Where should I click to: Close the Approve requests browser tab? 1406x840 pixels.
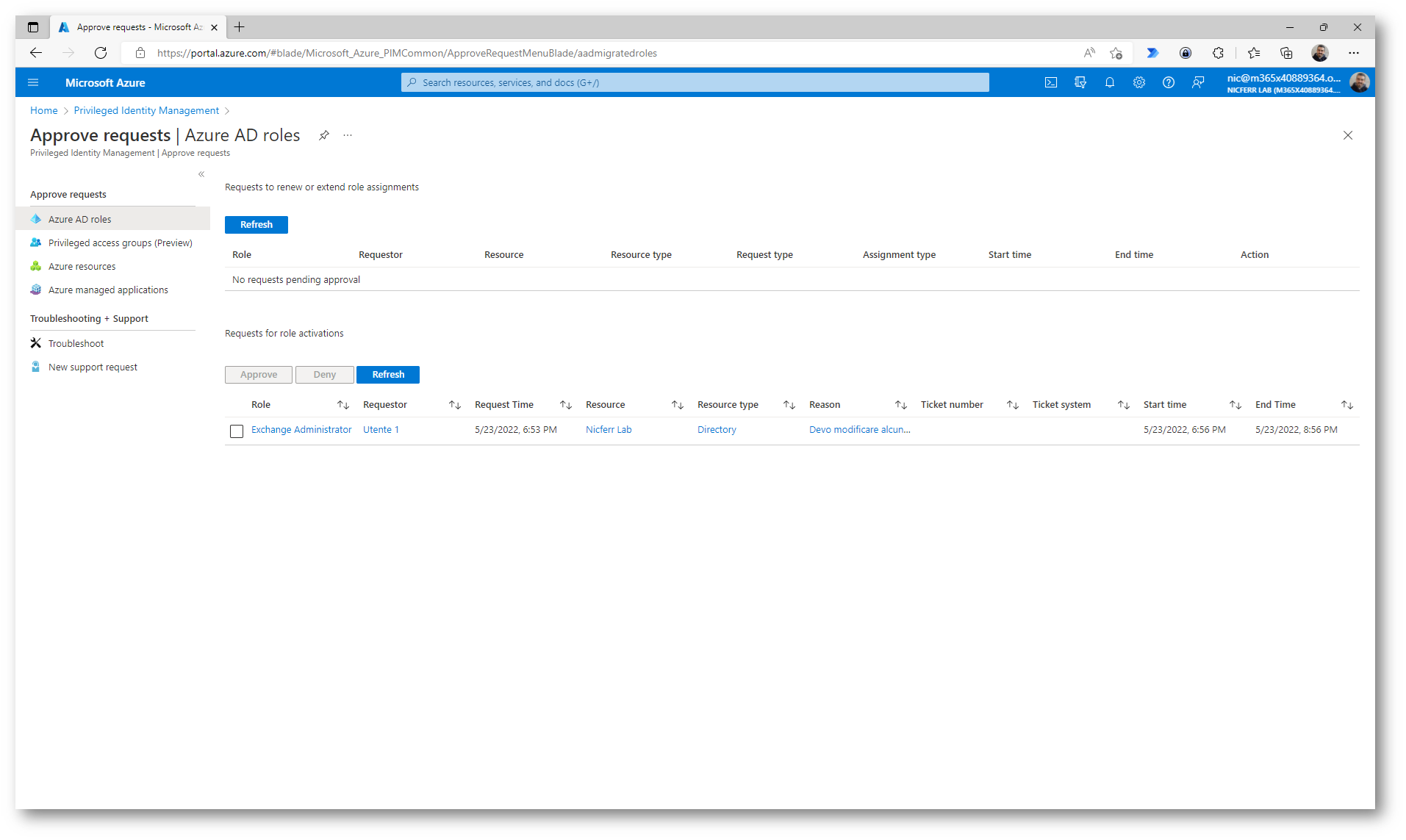click(214, 27)
